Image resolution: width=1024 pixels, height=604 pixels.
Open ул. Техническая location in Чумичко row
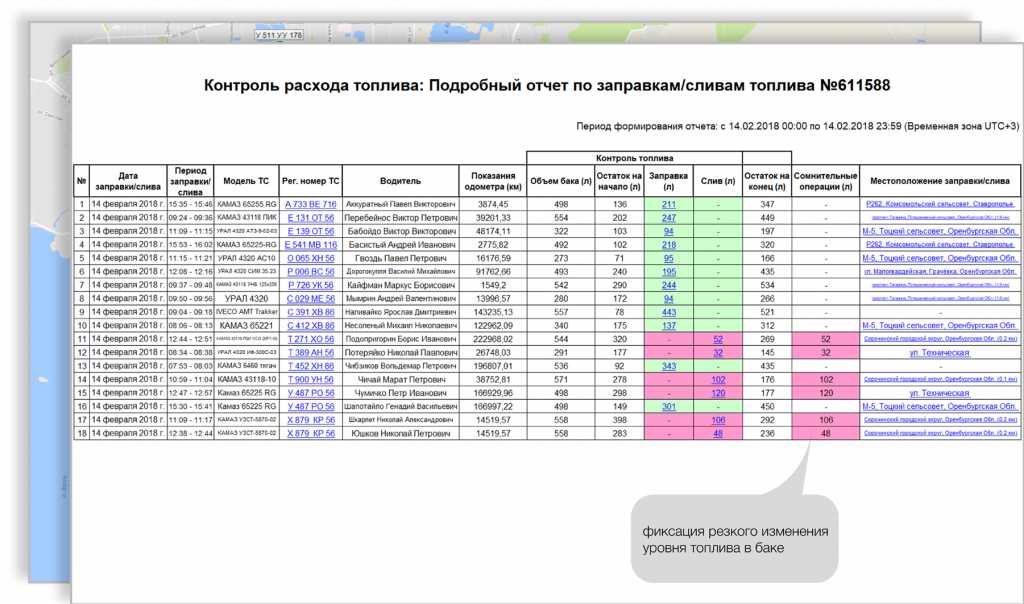click(x=940, y=393)
